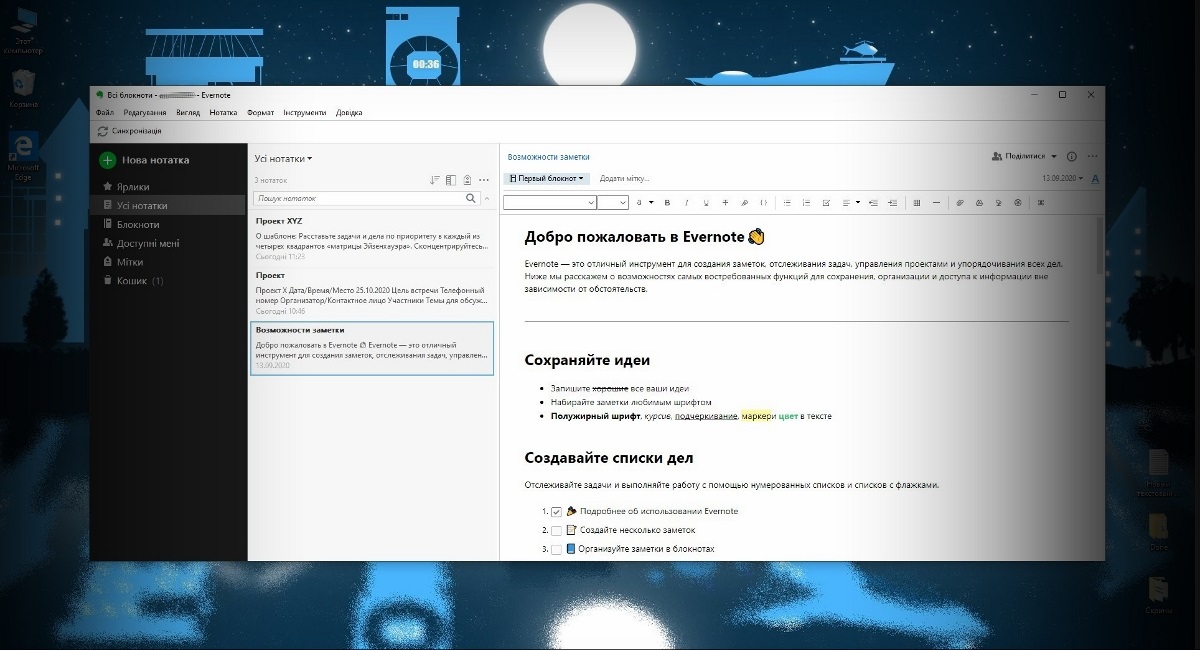Click the increase indent icon
Screen dimensions: 1200x650
892,202
